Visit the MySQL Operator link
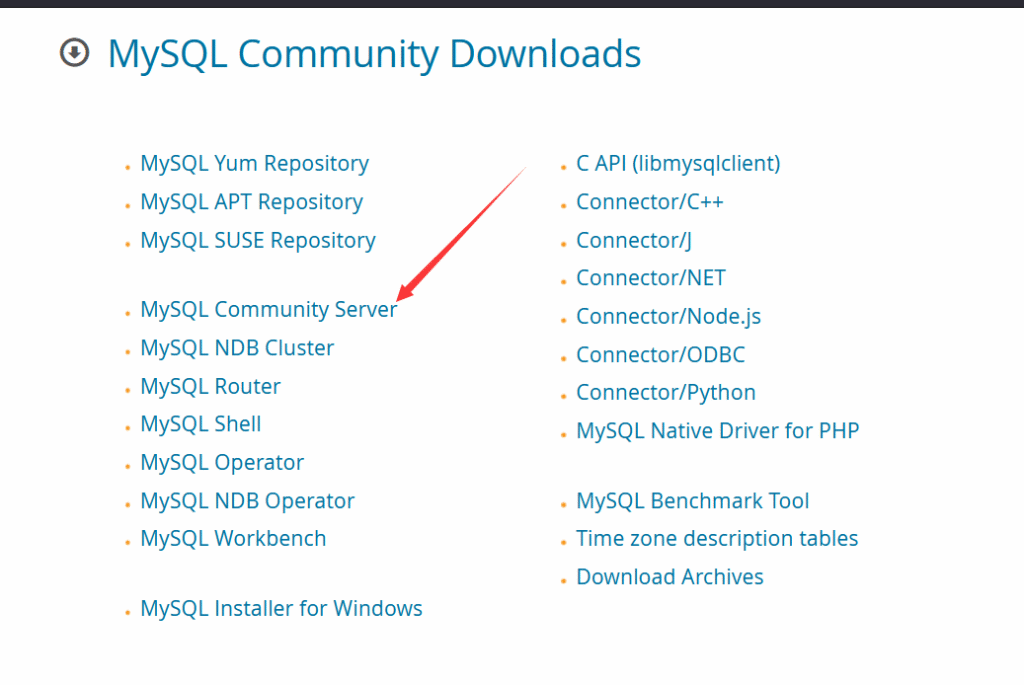The height and width of the screenshot is (685, 1024). coord(222,463)
